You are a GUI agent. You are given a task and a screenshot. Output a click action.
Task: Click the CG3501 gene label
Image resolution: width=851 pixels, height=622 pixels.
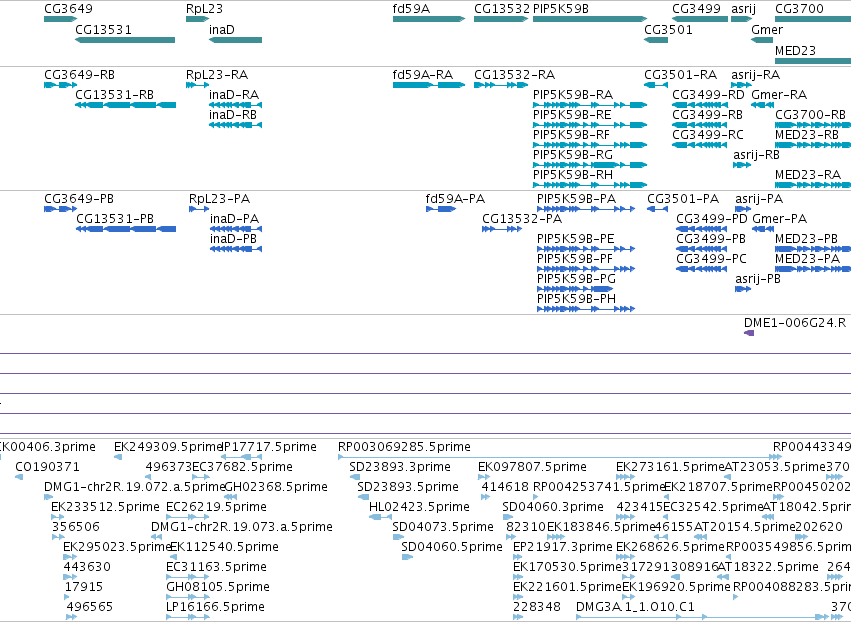coord(668,29)
